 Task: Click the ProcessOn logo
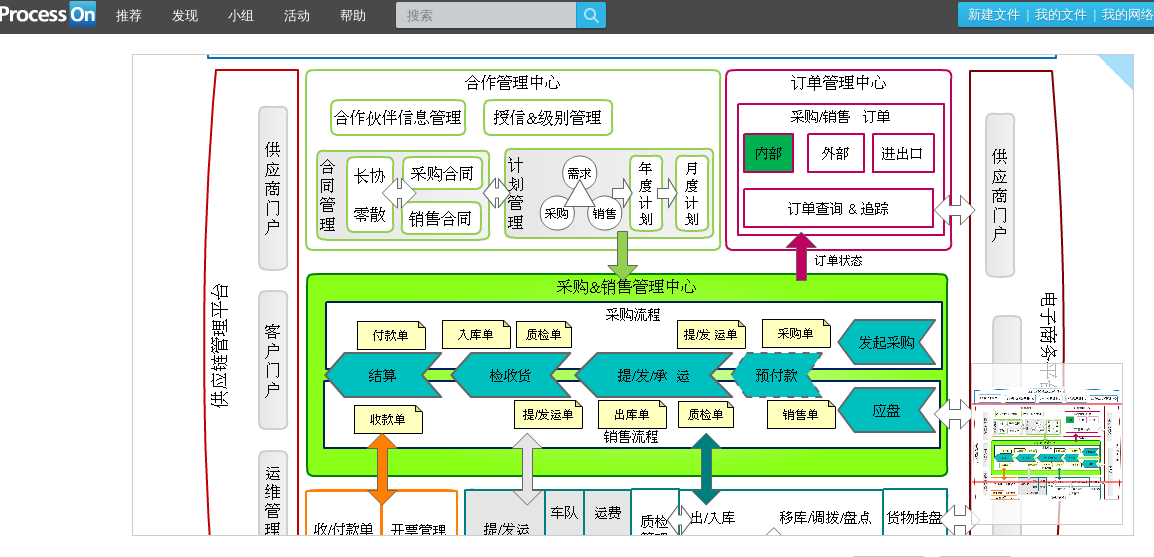48,14
